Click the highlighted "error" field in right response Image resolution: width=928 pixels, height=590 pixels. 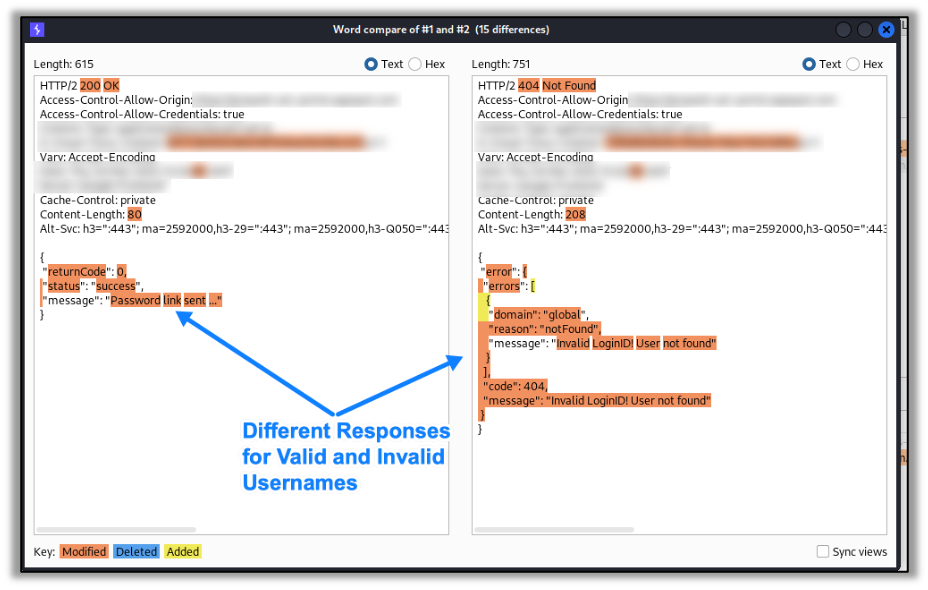[x=500, y=271]
